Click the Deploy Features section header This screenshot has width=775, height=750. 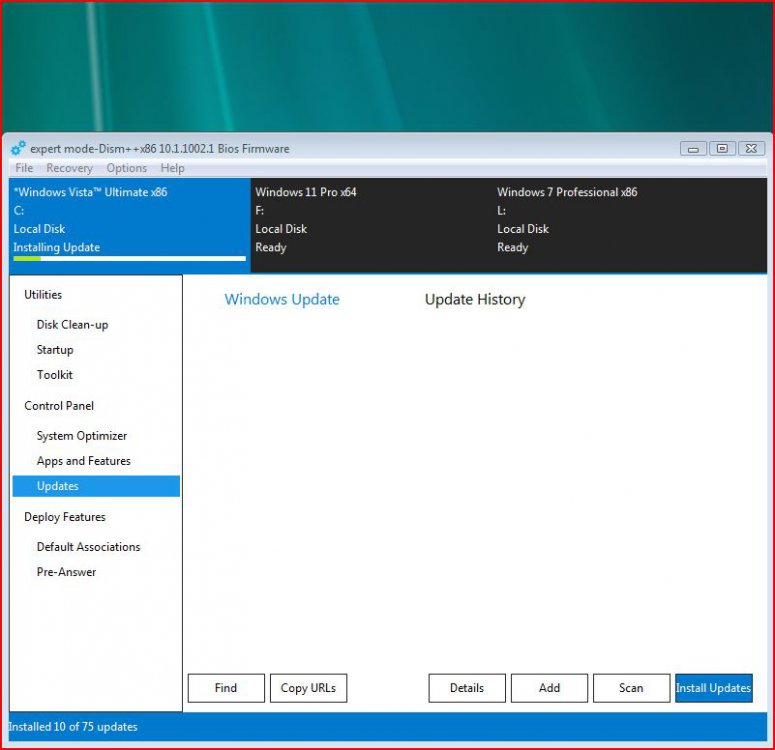[65, 517]
